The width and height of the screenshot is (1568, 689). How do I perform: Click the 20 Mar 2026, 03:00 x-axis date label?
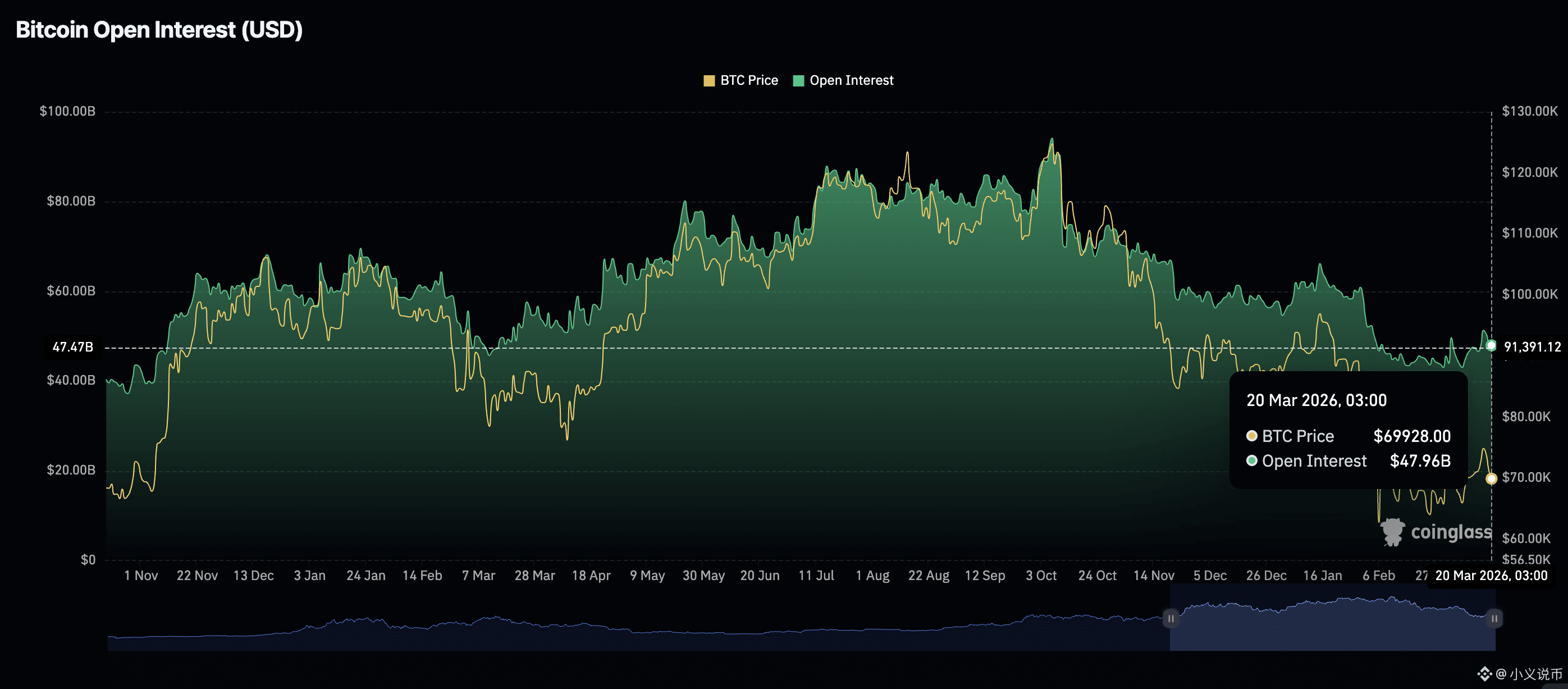click(x=1491, y=575)
